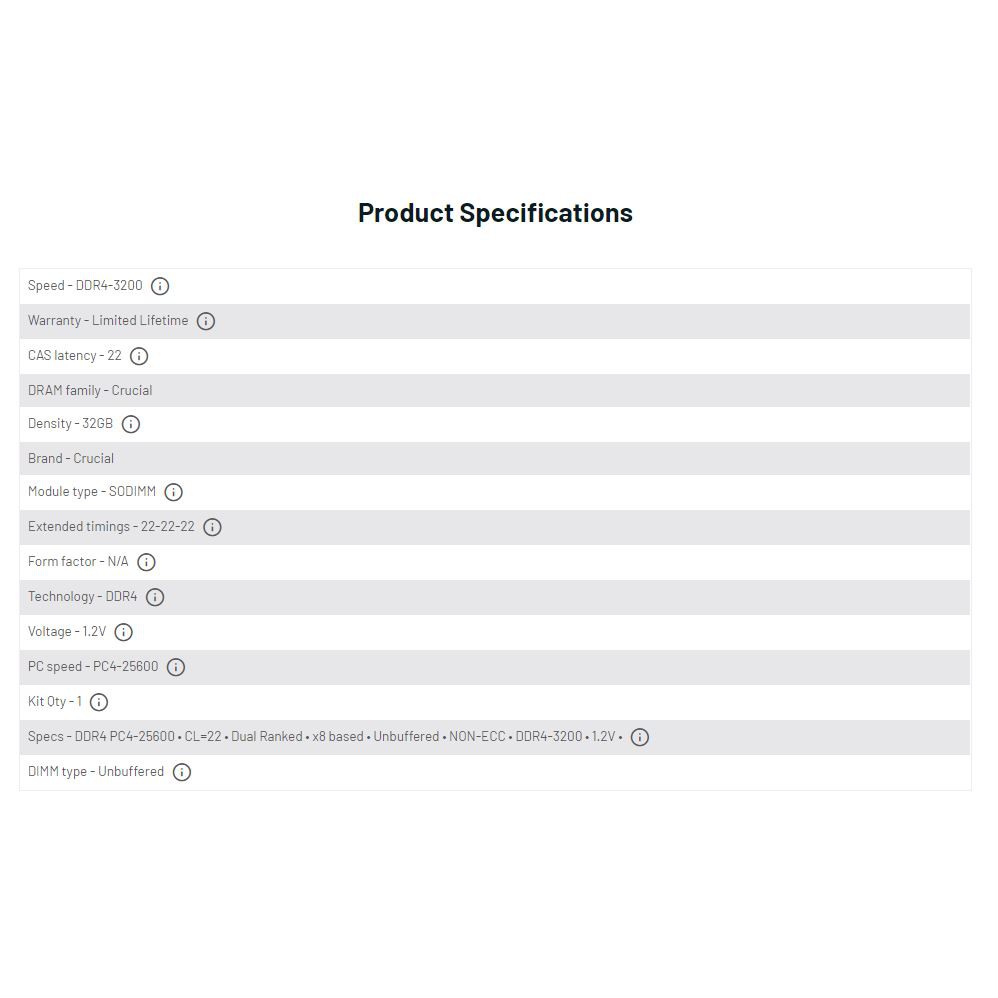Click the Extended timings 22-22-22 text
Screen dimensions: 998x998
coord(111,527)
